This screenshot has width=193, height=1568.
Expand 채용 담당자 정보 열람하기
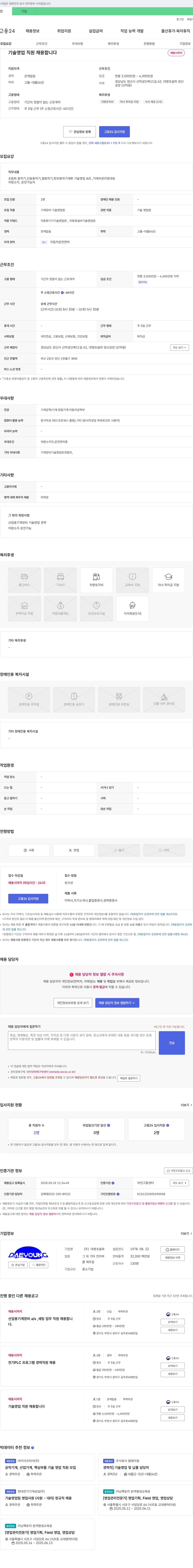pyautogui.click(x=117, y=1002)
